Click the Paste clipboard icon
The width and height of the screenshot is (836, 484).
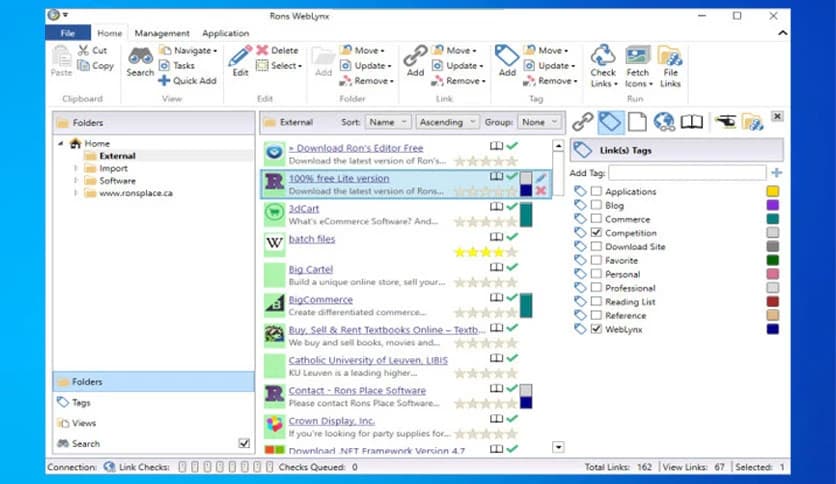tap(61, 57)
